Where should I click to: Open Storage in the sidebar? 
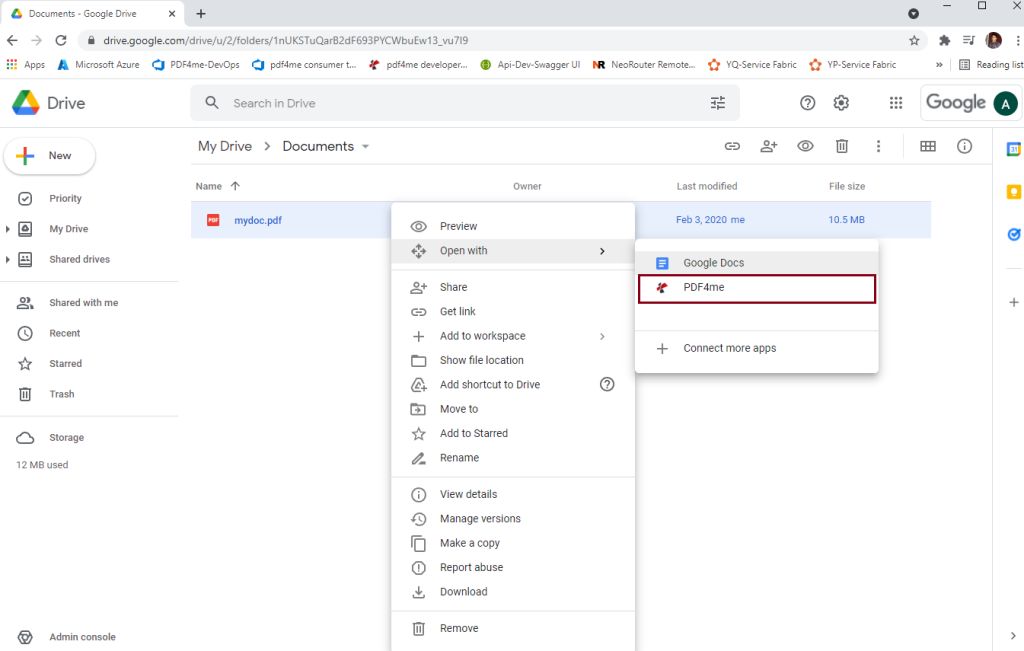(x=67, y=437)
